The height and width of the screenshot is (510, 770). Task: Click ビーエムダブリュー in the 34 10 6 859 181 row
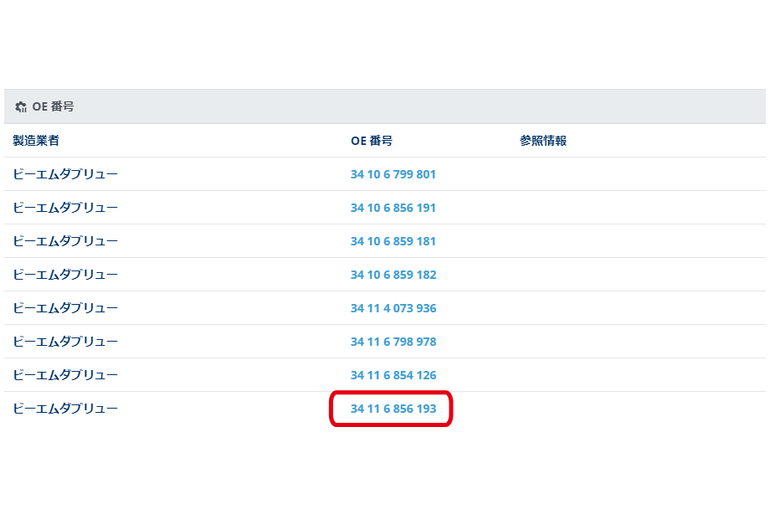pos(65,241)
